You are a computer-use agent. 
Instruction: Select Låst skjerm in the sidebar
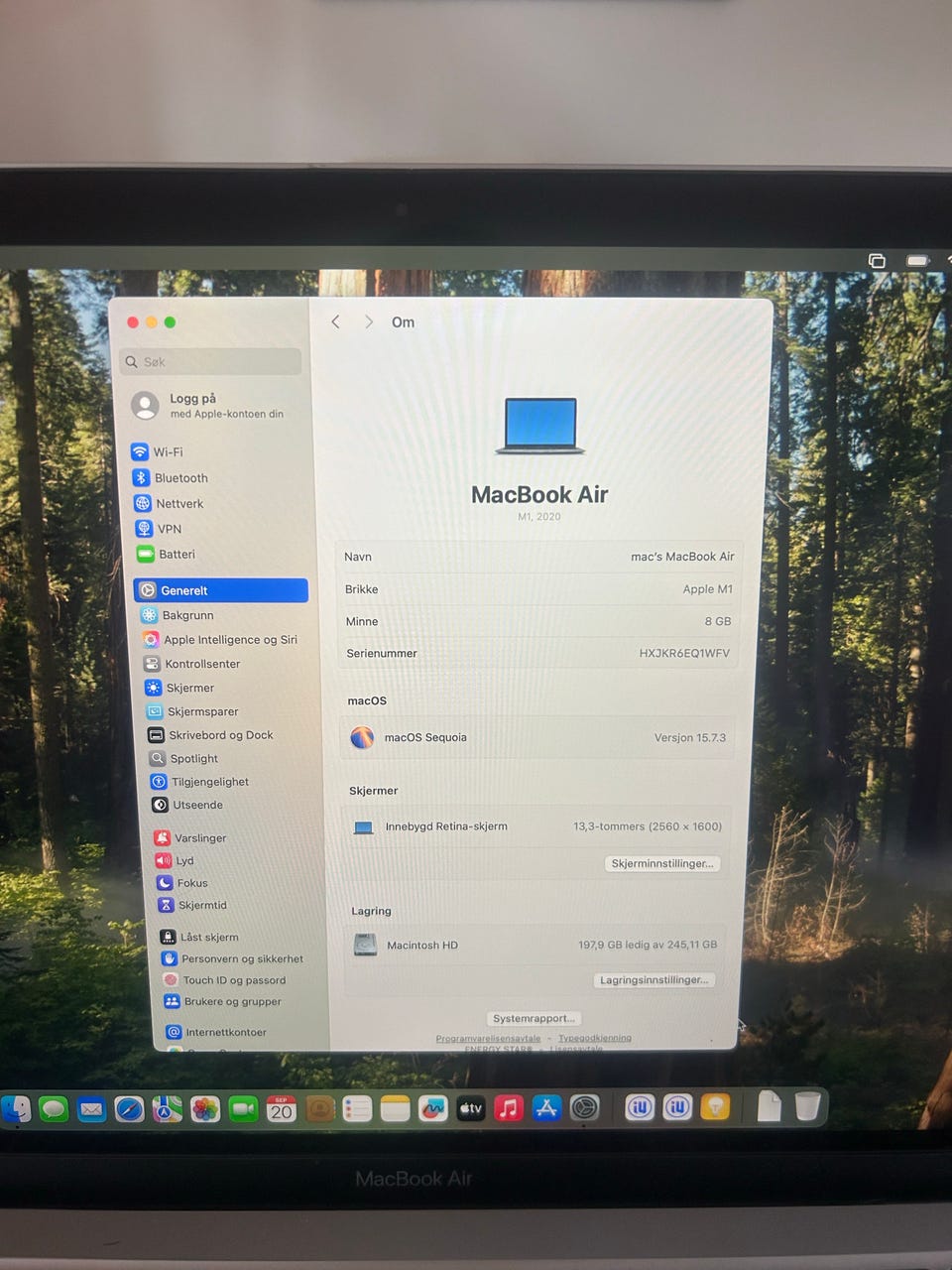199,937
